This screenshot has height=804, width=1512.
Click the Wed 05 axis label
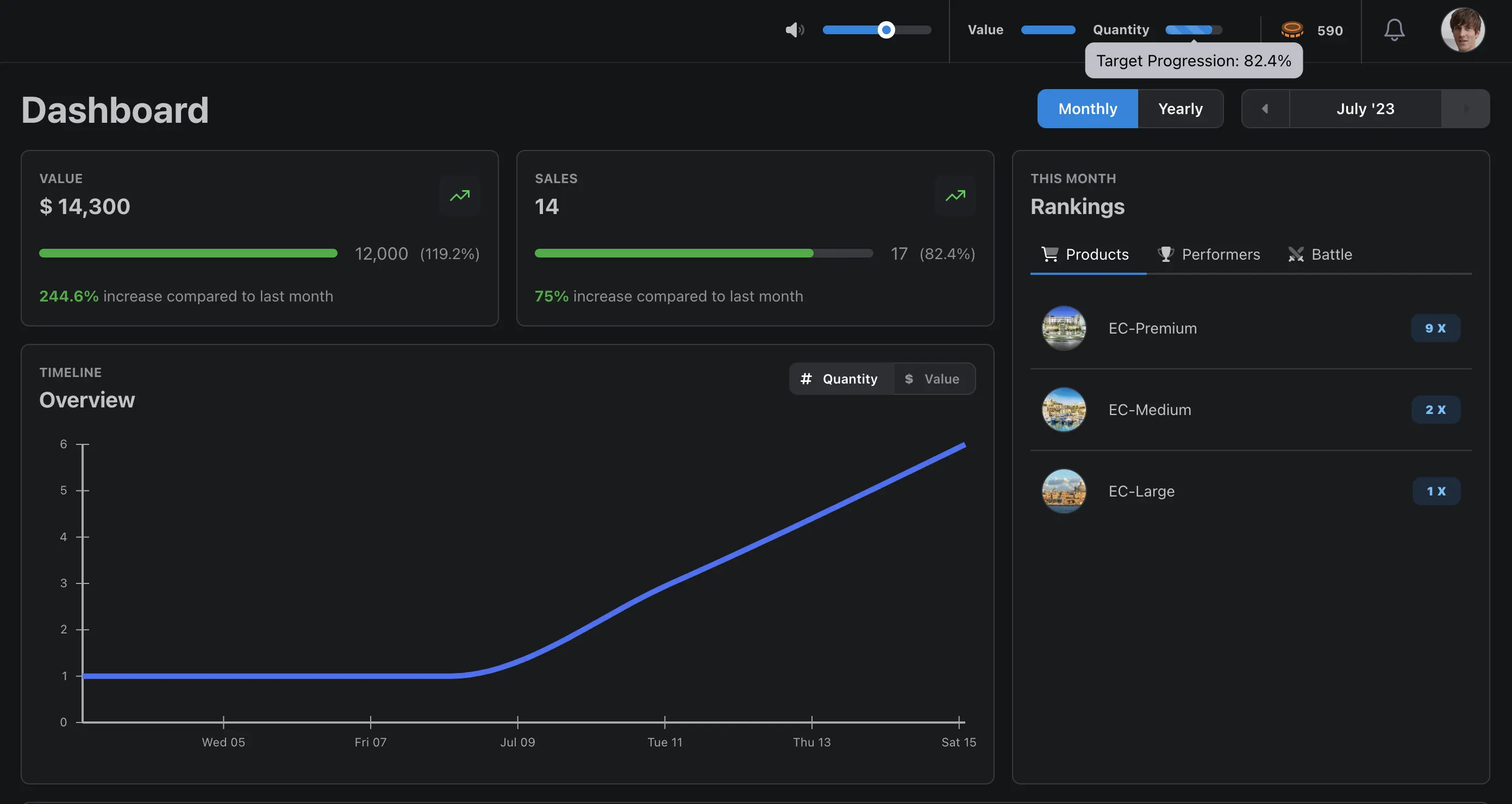click(x=223, y=743)
